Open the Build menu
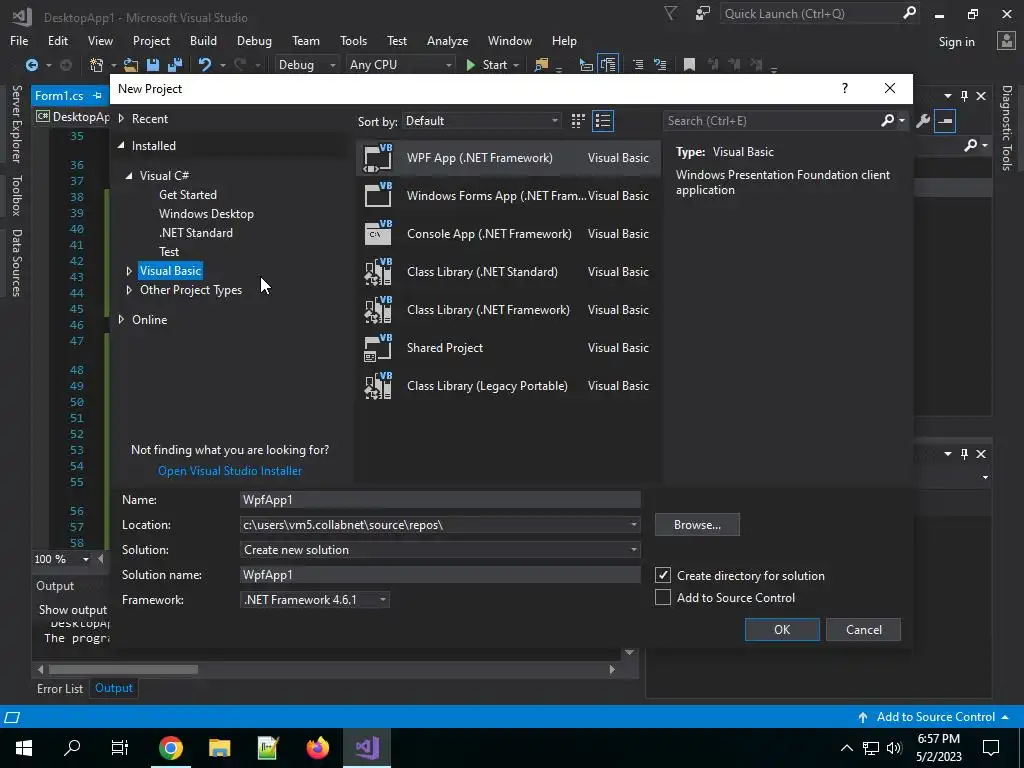 click(x=203, y=40)
